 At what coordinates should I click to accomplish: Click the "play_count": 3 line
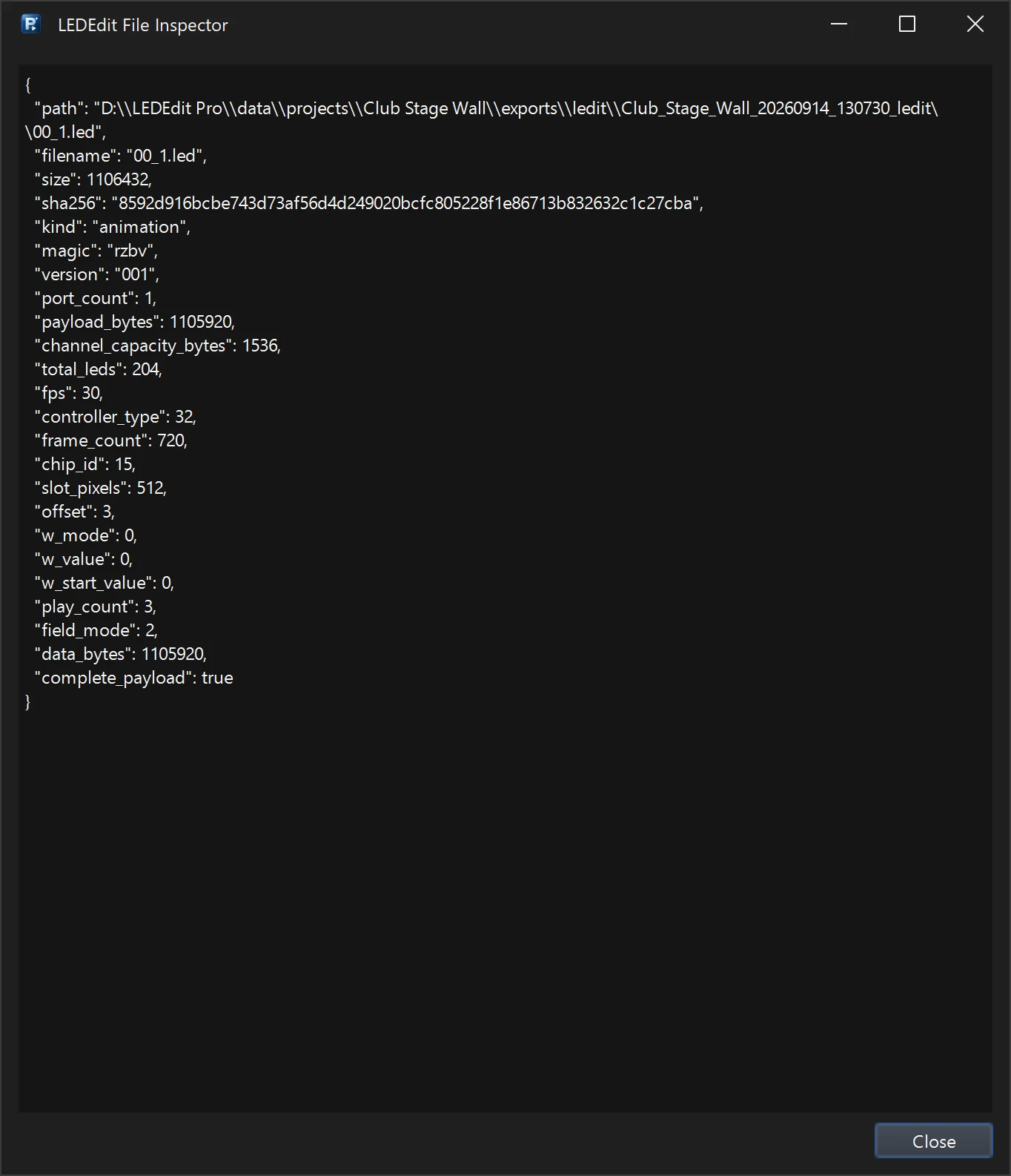96,607
